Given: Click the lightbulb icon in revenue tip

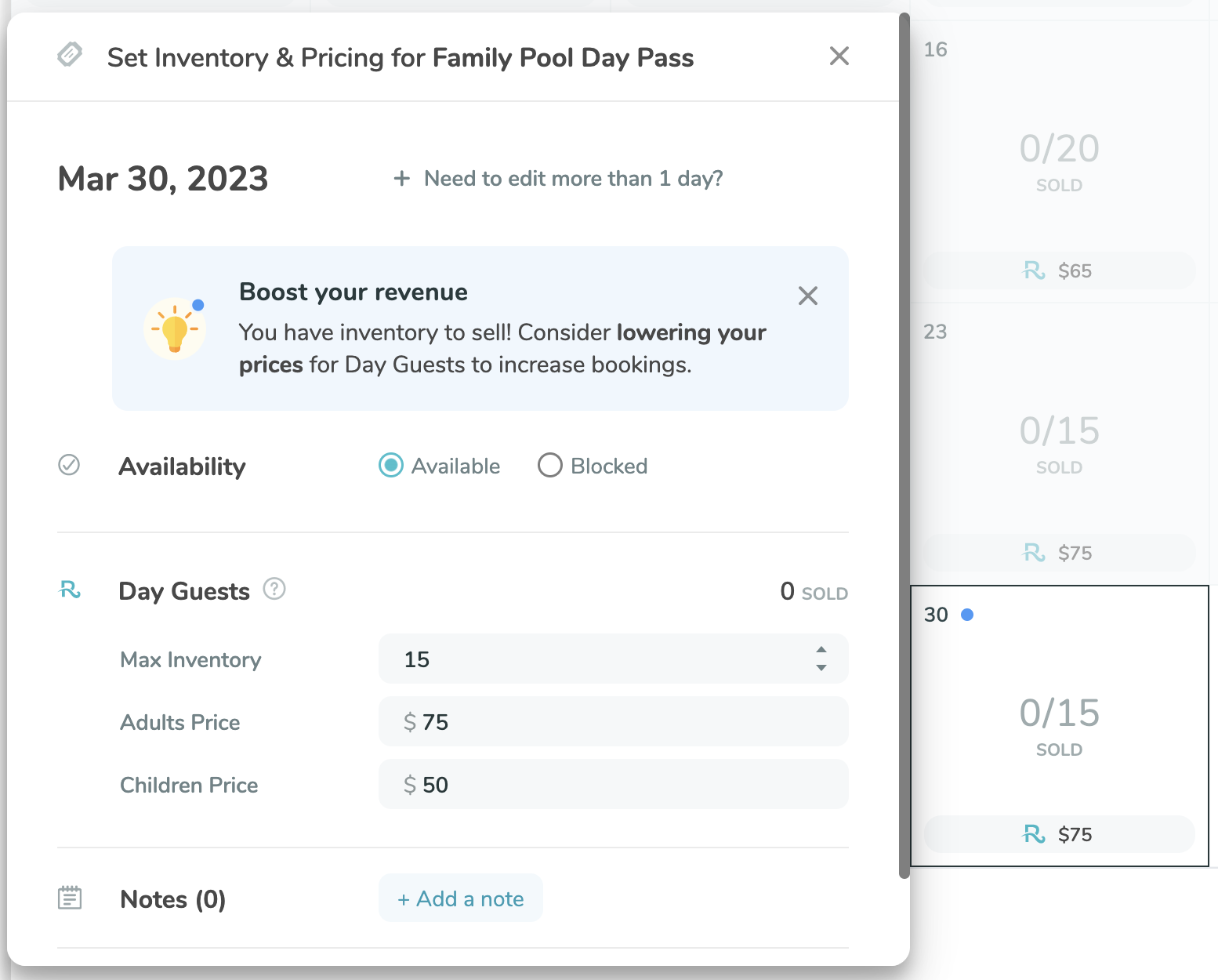Looking at the screenshot, I should (x=176, y=328).
